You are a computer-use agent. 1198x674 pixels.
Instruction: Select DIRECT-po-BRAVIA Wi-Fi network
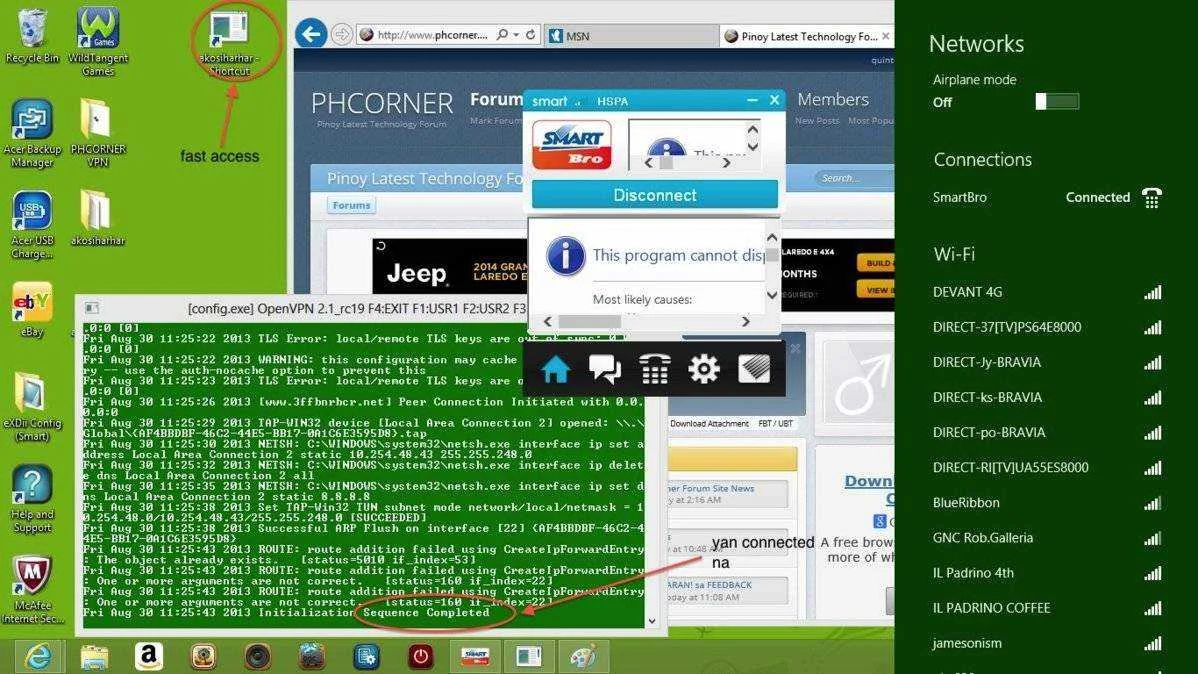[x=1047, y=433]
